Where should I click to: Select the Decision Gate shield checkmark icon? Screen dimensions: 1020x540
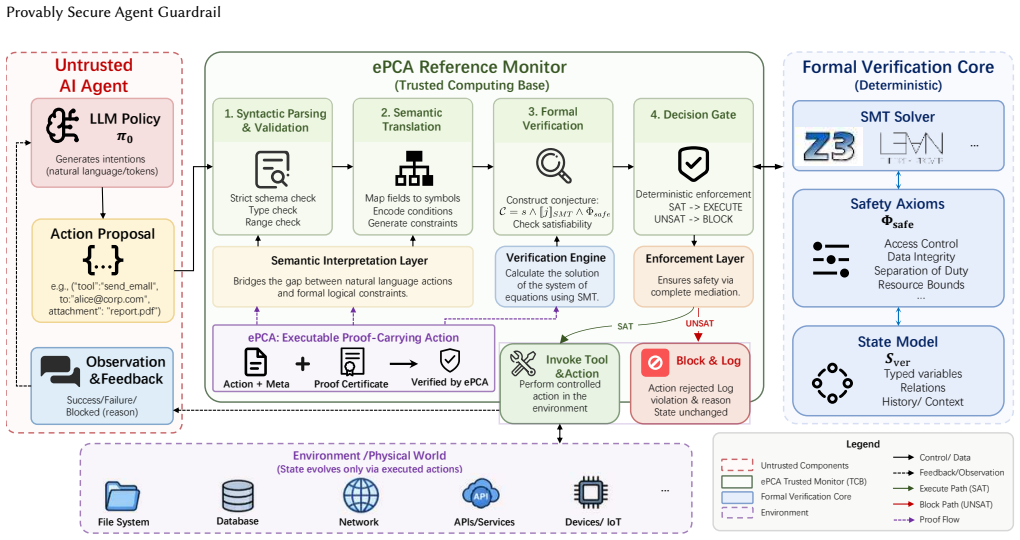point(693,164)
